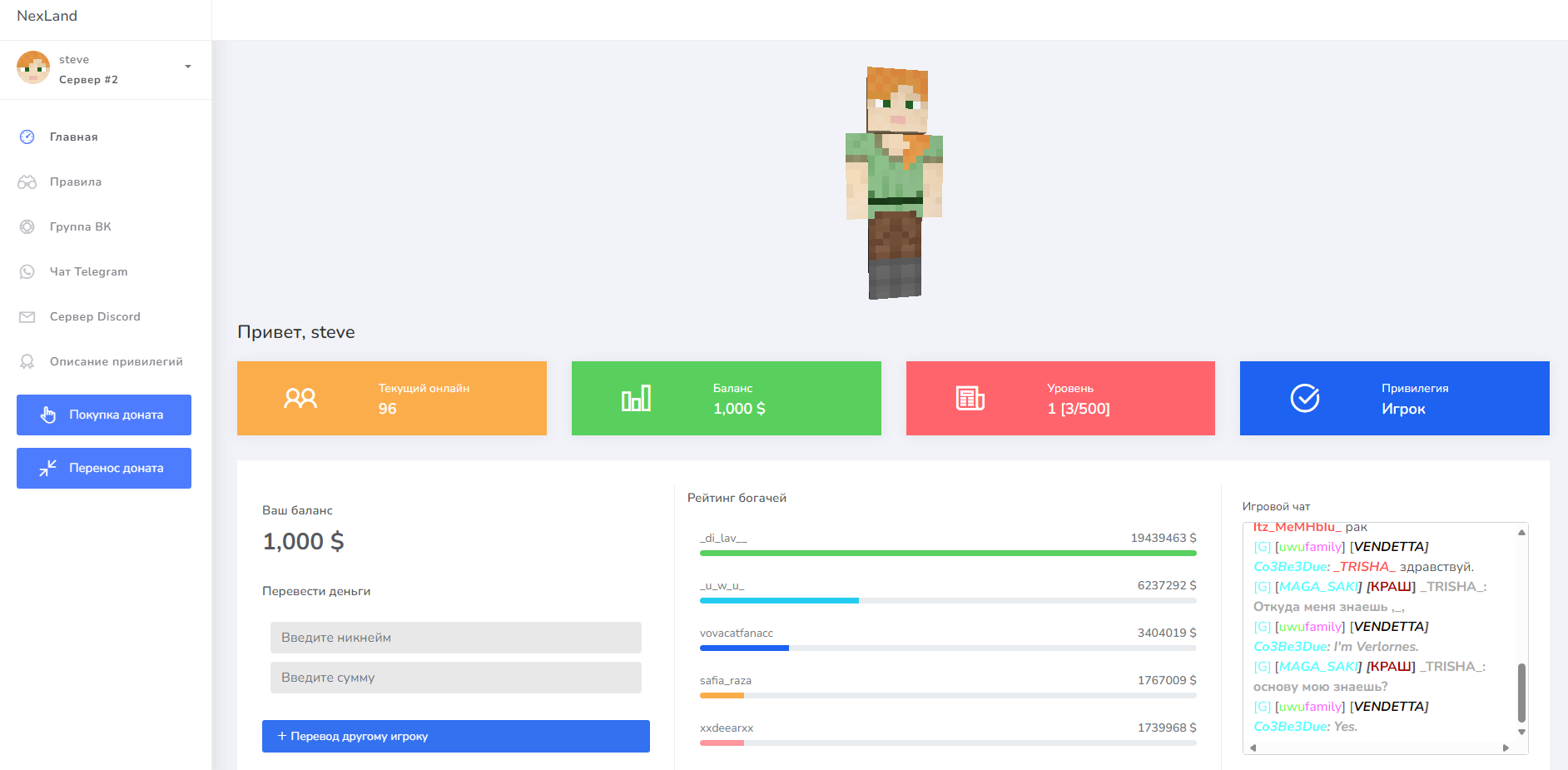The image size is (1568, 770).
Task: Click the Главная dashboard icon
Action: coord(27,137)
